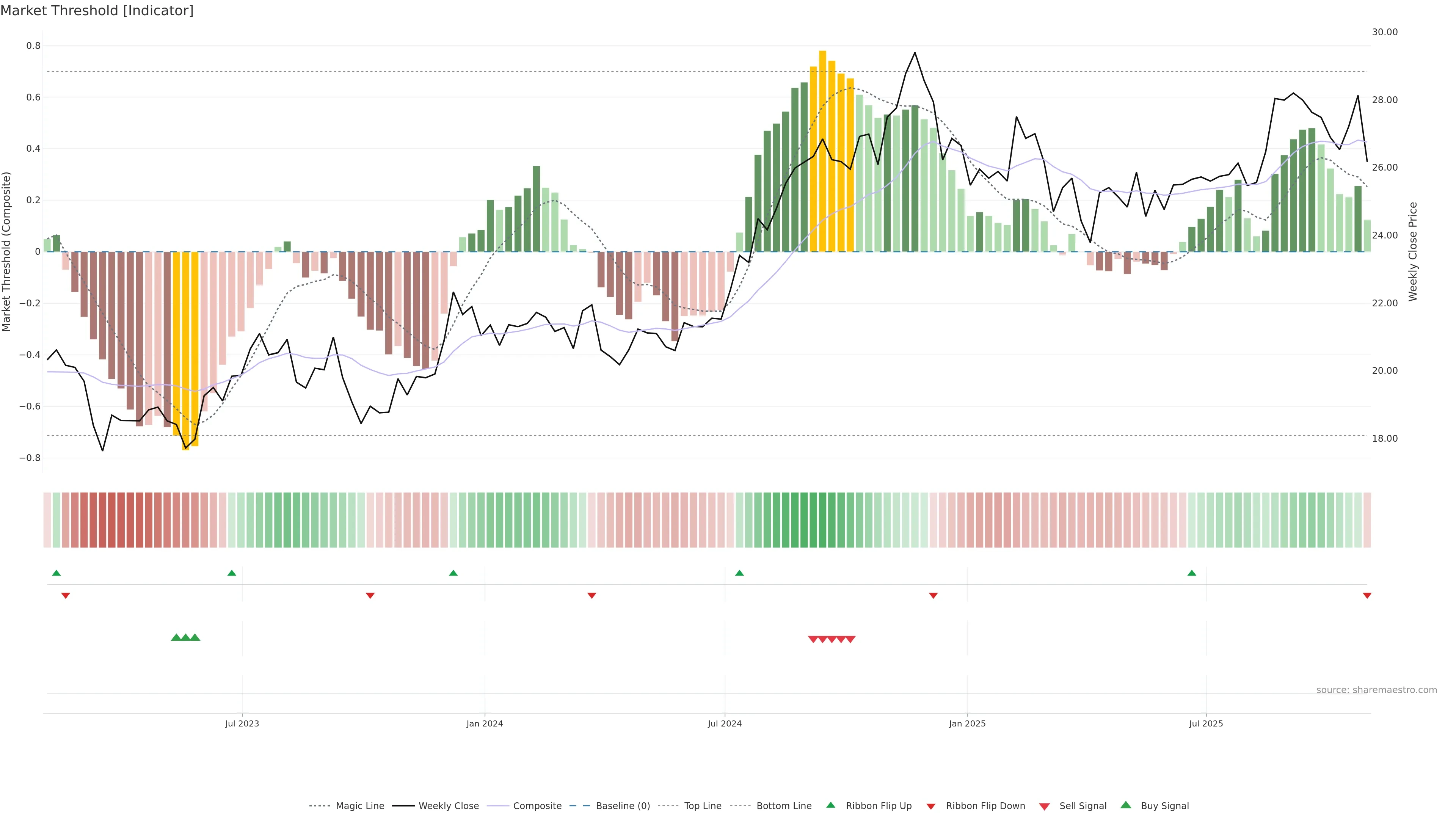Click the Ribbon Flip Up legend icon
This screenshot has height=819, width=1456.
[830, 805]
